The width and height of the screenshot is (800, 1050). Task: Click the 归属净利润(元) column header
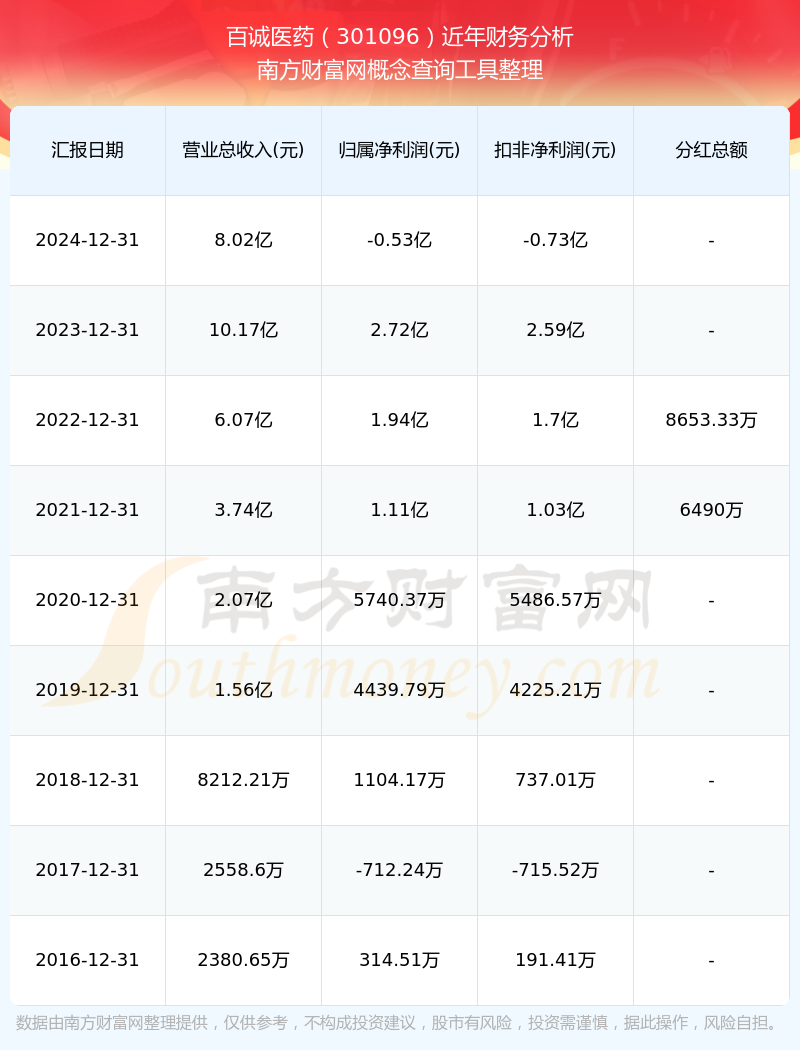click(x=400, y=150)
